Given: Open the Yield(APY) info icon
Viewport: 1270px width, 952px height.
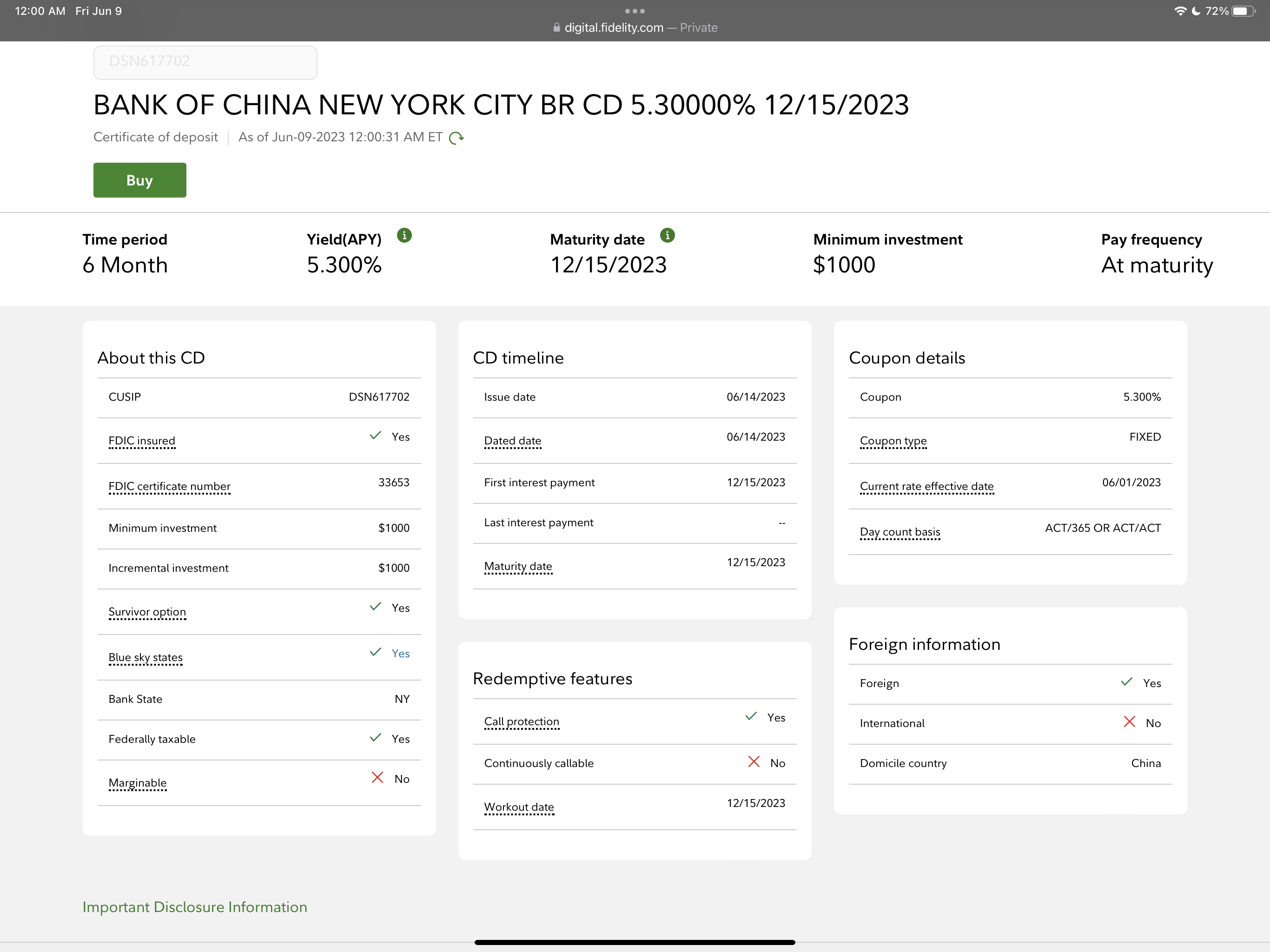Looking at the screenshot, I should point(404,235).
